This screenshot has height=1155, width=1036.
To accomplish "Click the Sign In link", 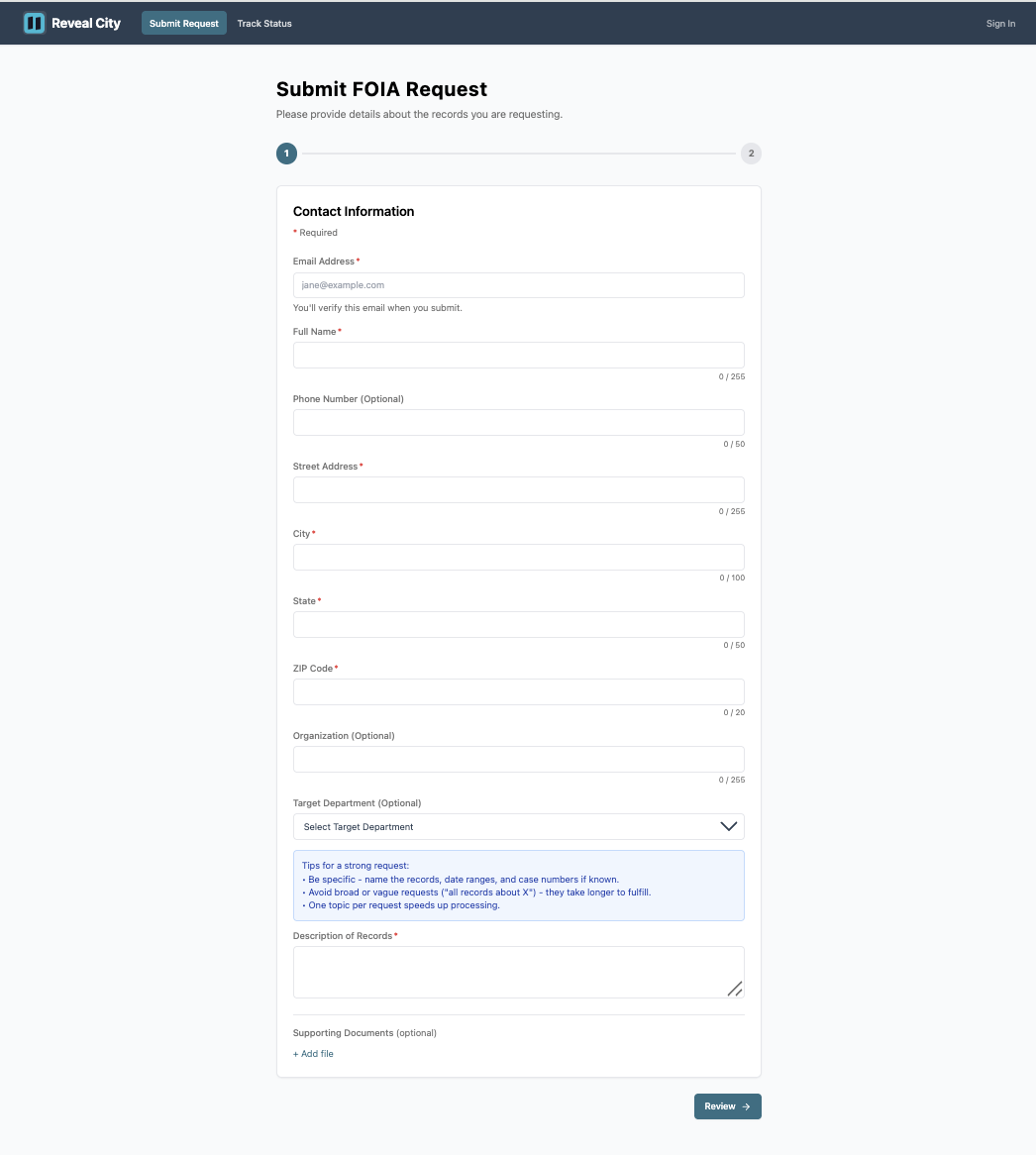I will coord(1000,24).
